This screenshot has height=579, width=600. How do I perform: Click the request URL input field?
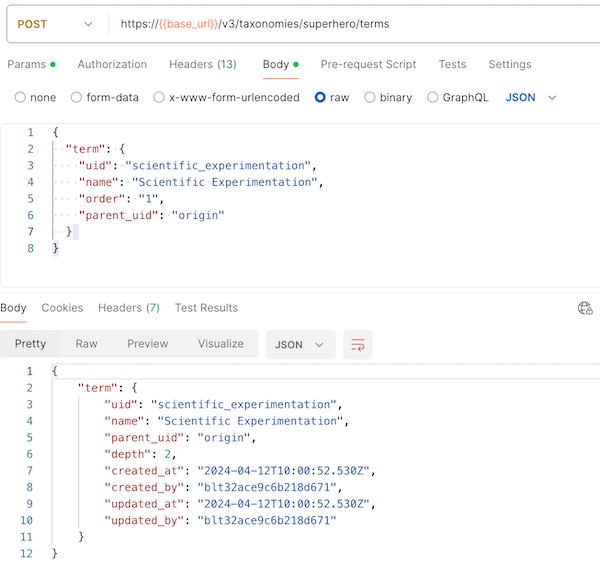point(354,24)
